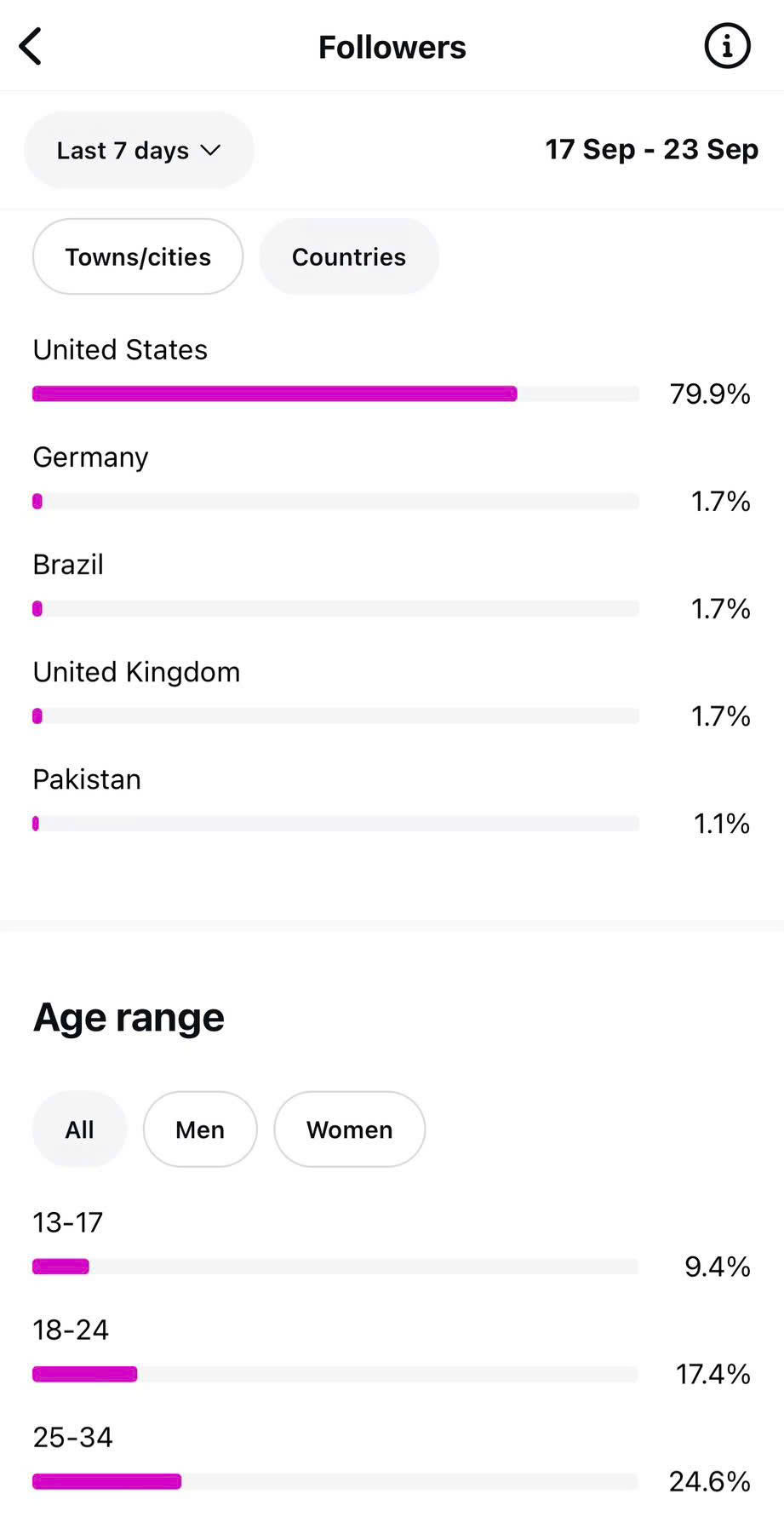
Task: Tap the back arrow icon
Action: tap(31, 47)
